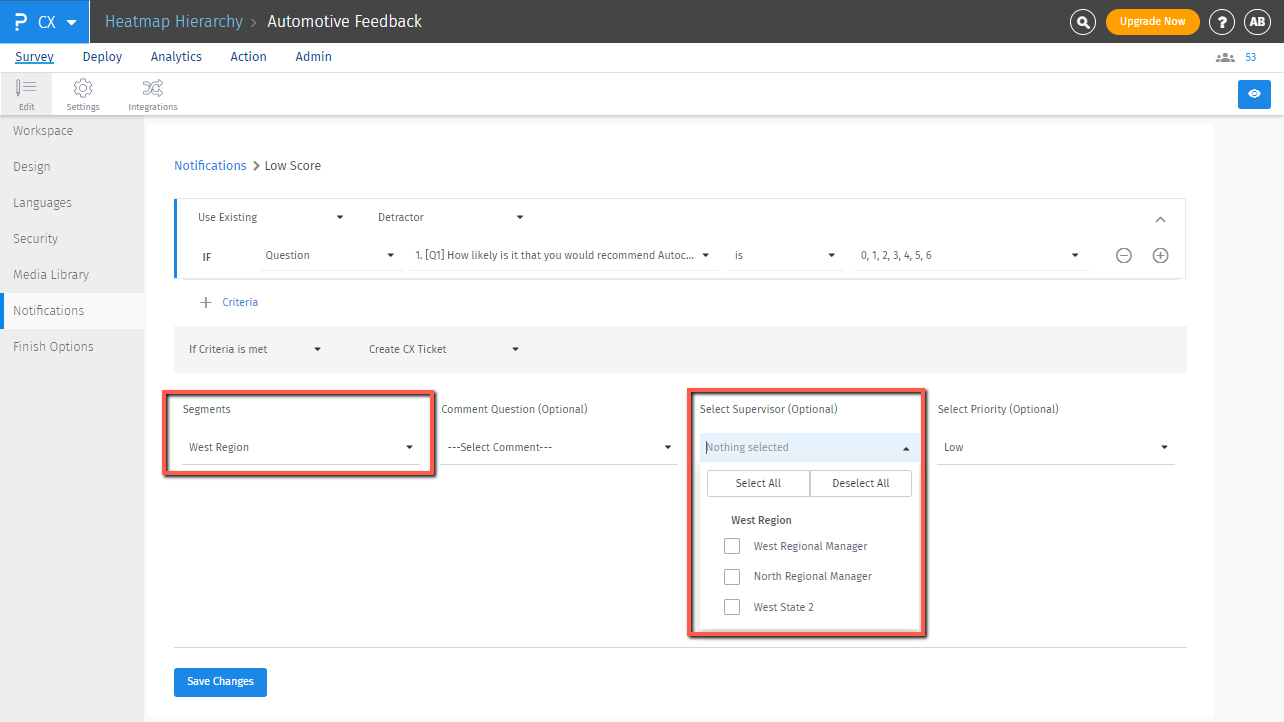Click the Save Changes button
Image resolution: width=1284 pixels, height=722 pixels.
(x=220, y=681)
